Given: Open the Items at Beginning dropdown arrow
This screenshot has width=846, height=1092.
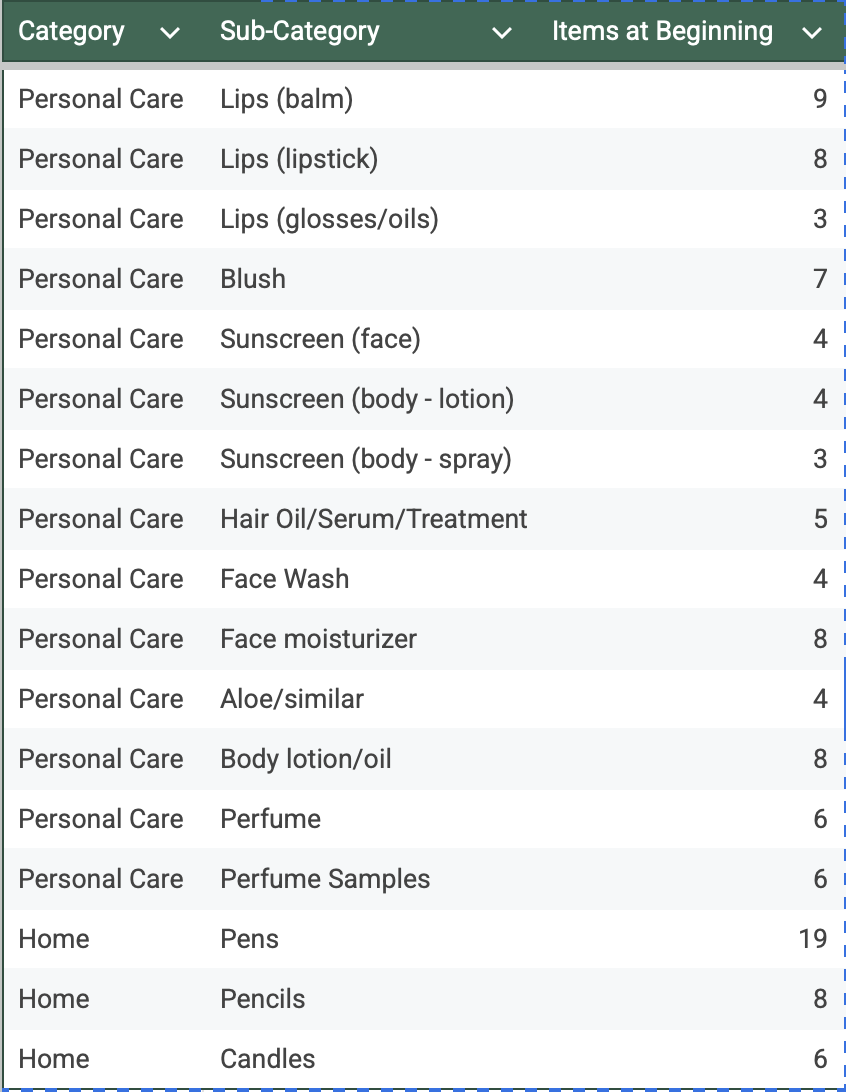Looking at the screenshot, I should pos(812,33).
